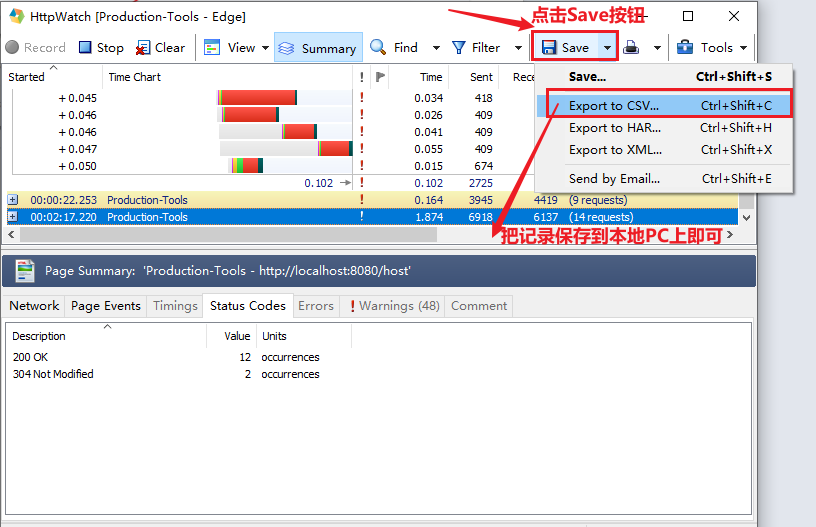This screenshot has width=816, height=527.
Task: Select the 00:00:22.253 Production-Tools page row
Action: pyautogui.click(x=373, y=200)
